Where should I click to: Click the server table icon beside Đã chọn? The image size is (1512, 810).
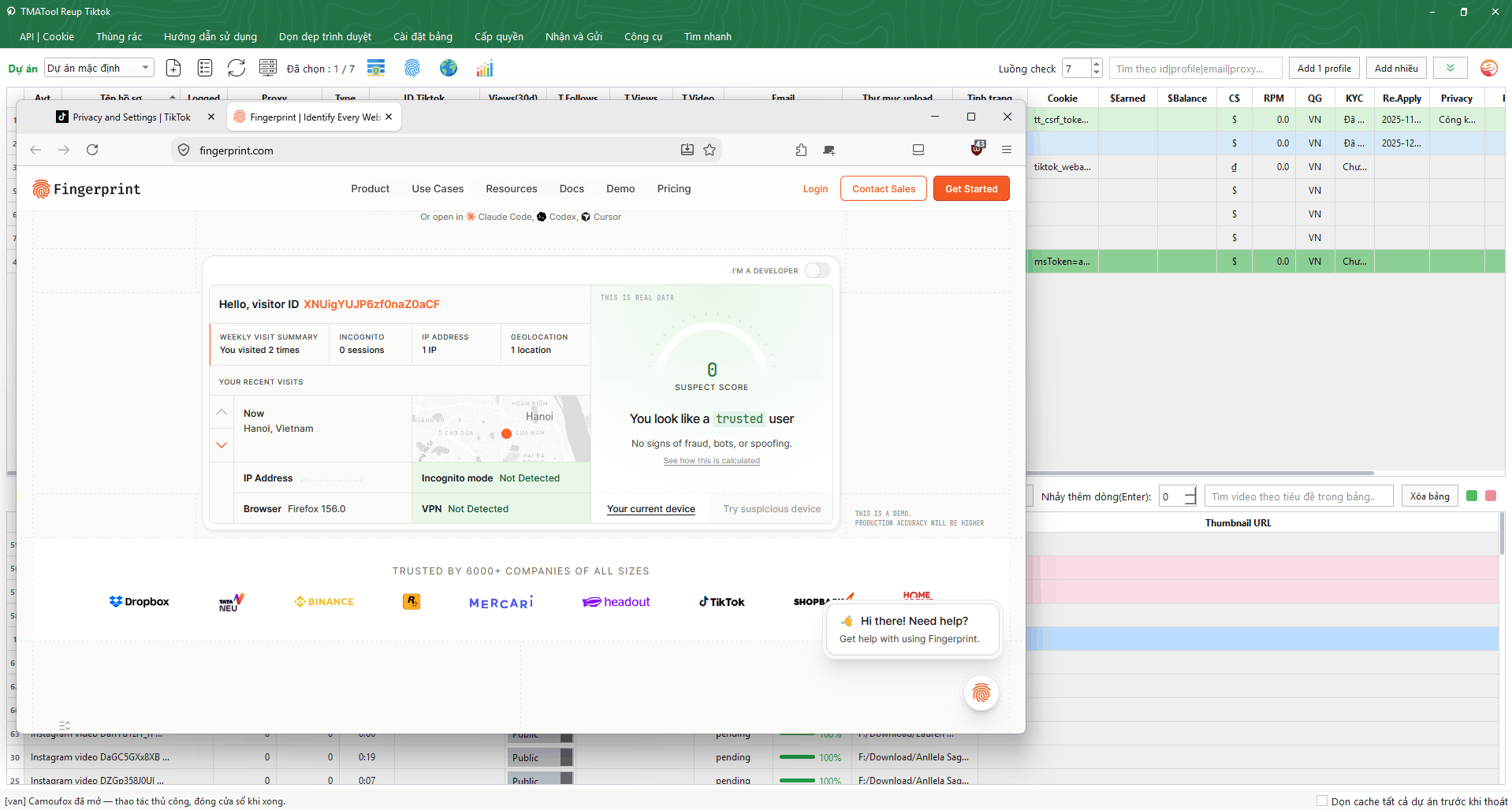[x=268, y=69]
